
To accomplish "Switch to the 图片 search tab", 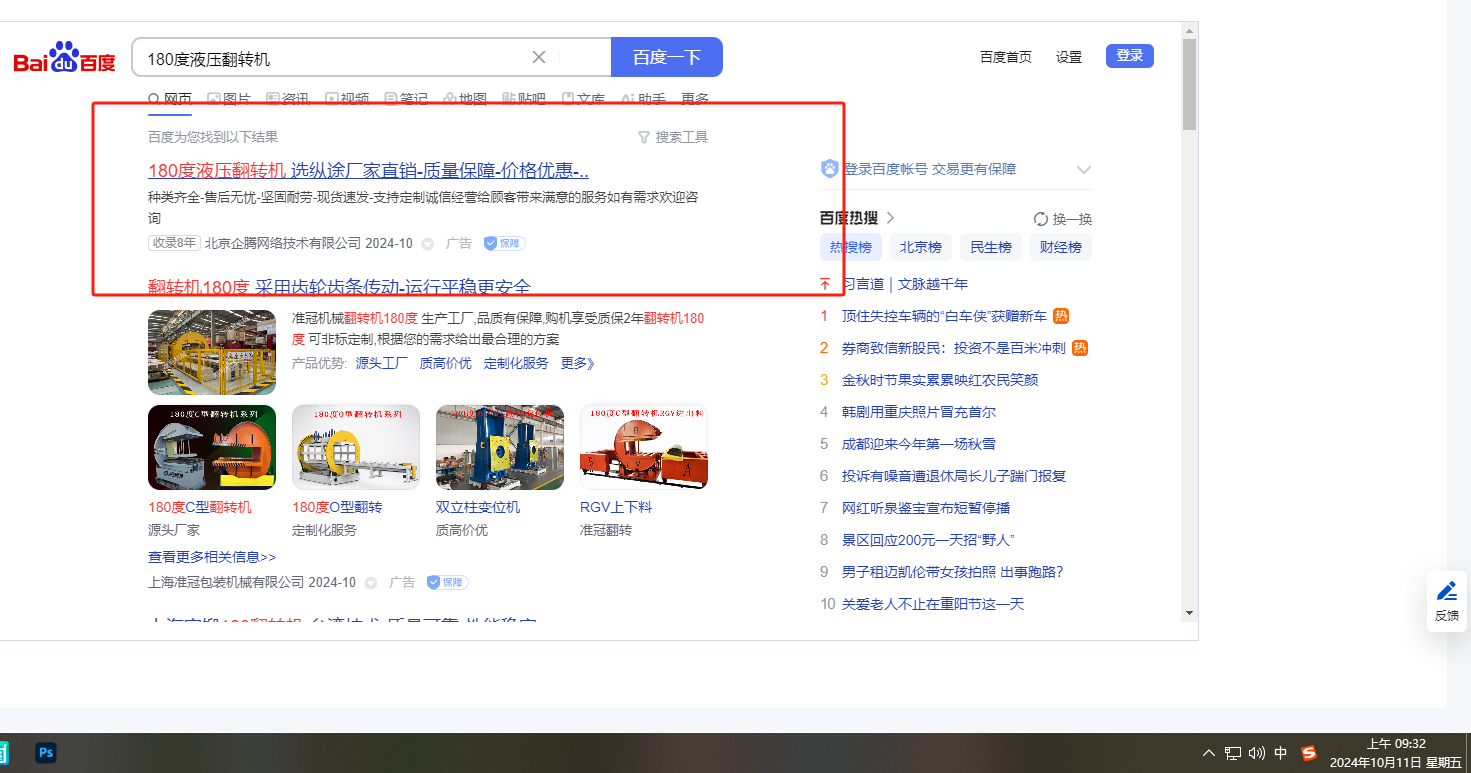I will point(229,99).
